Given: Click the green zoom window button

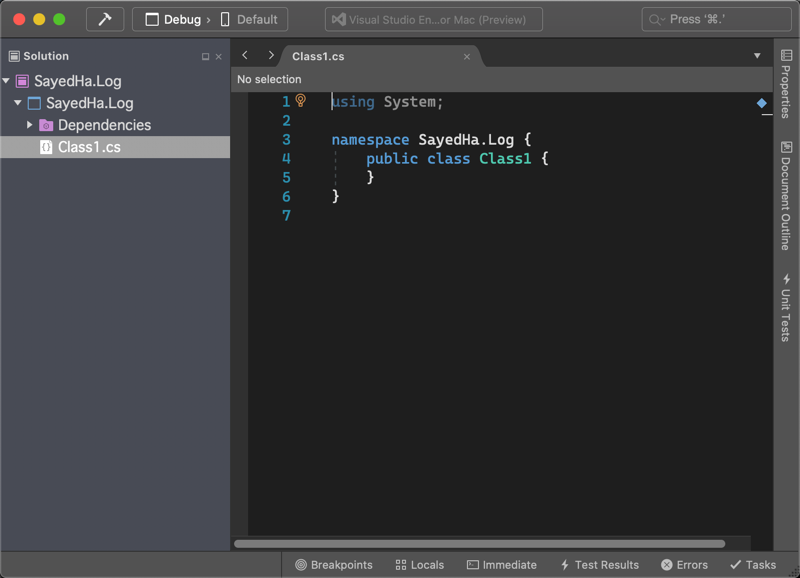Looking at the screenshot, I should point(59,19).
